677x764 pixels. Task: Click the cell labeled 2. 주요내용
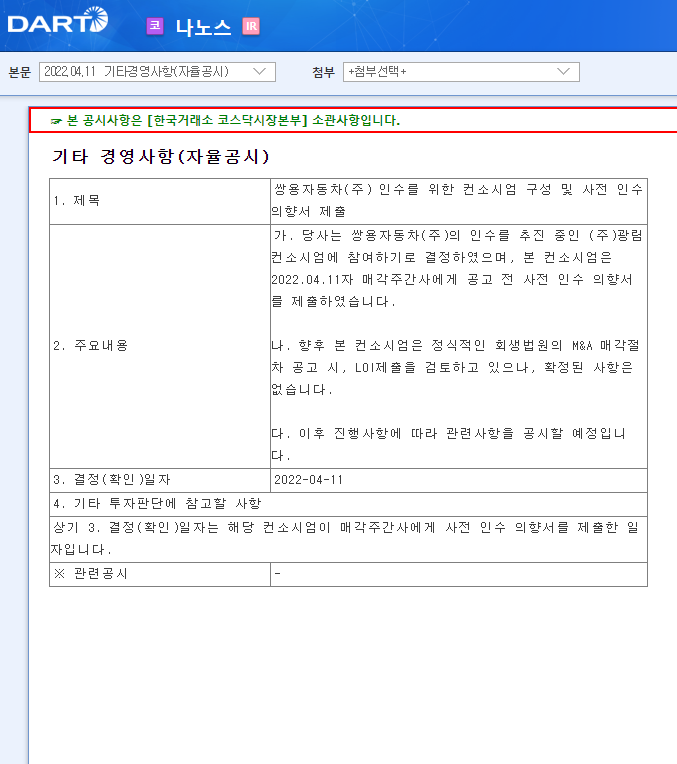pyautogui.click(x=160, y=346)
